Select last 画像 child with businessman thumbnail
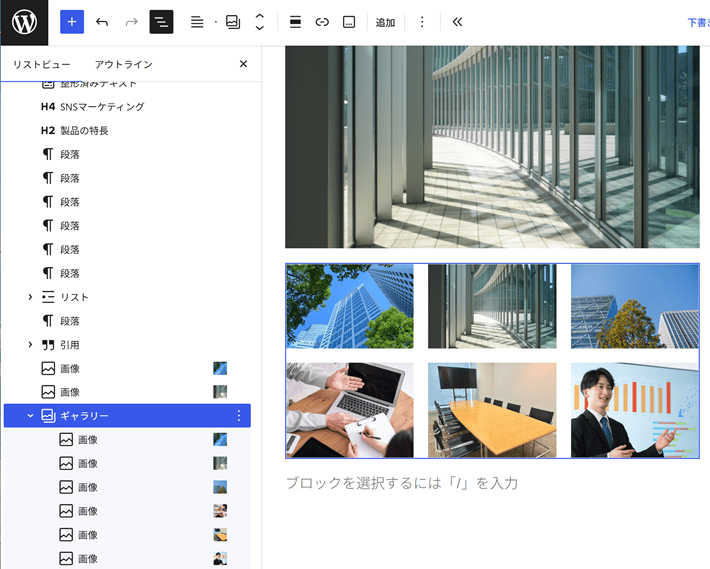The image size is (710, 569). pyautogui.click(x=127, y=559)
